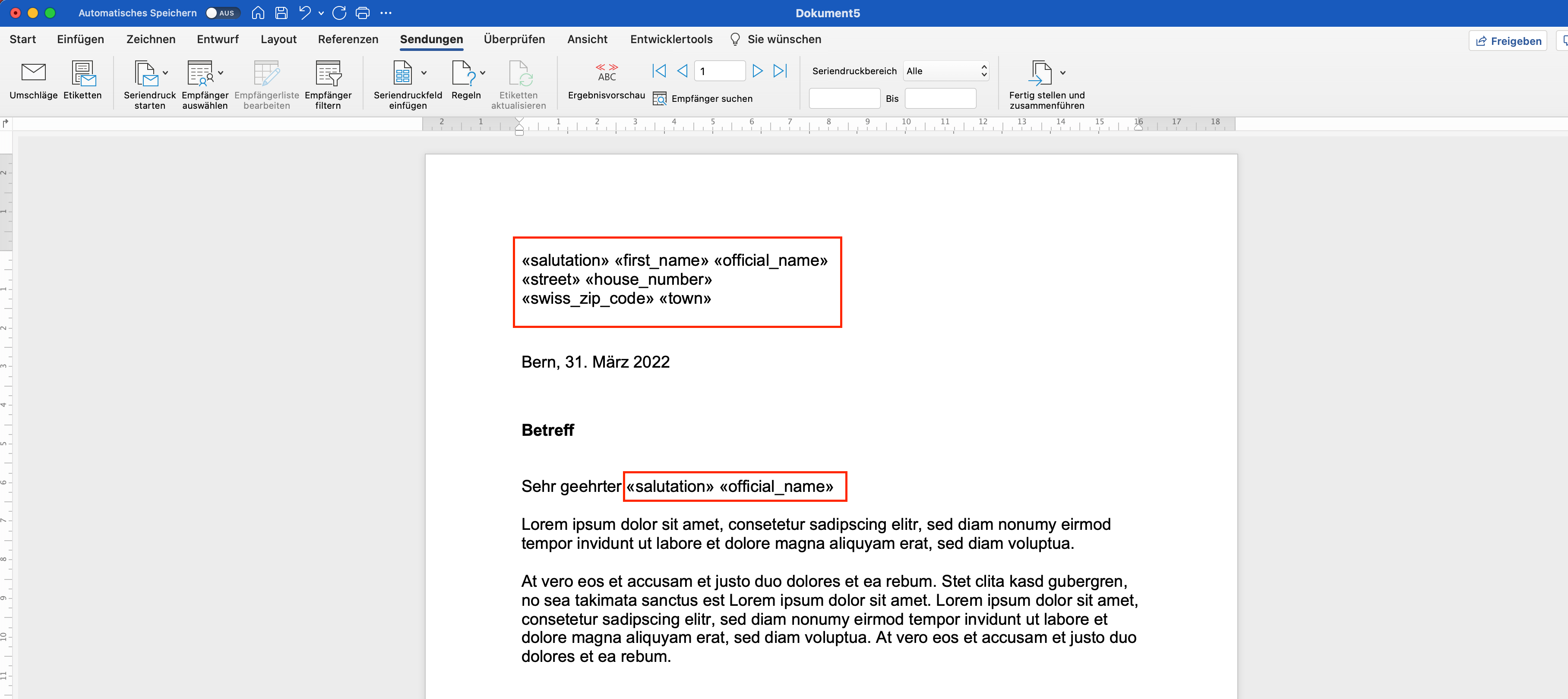1568x699 pixels.
Task: Click the save icon in title bar
Action: 281,13
